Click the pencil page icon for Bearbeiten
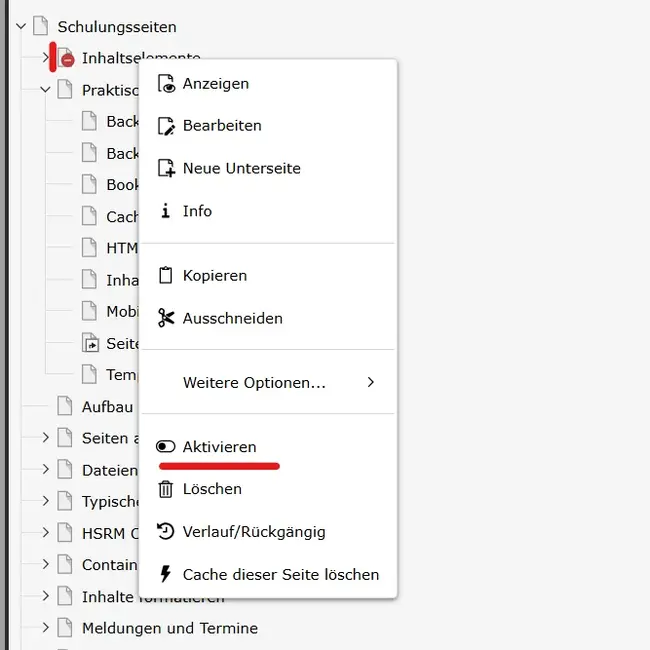 pyautogui.click(x=166, y=126)
